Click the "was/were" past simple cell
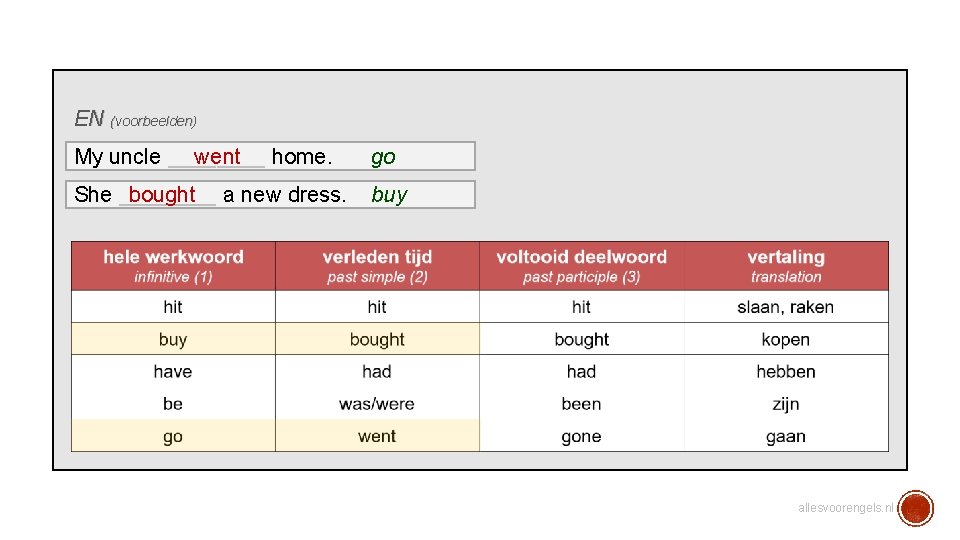 click(377, 404)
